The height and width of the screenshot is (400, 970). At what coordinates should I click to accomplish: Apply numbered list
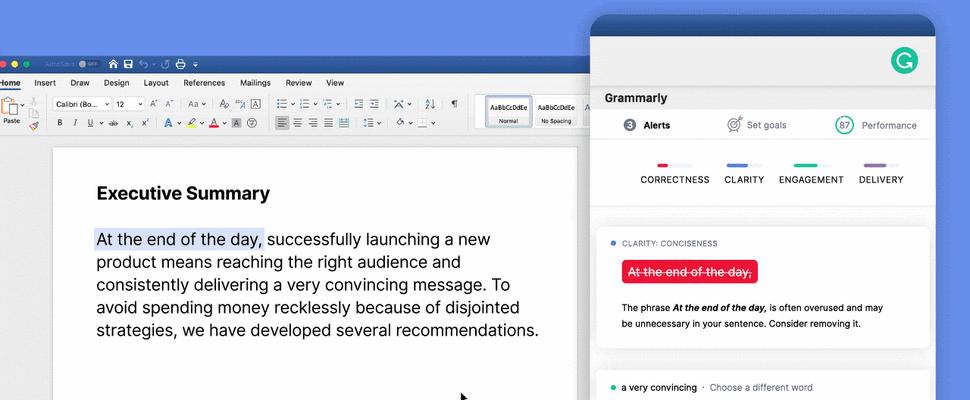tap(304, 104)
